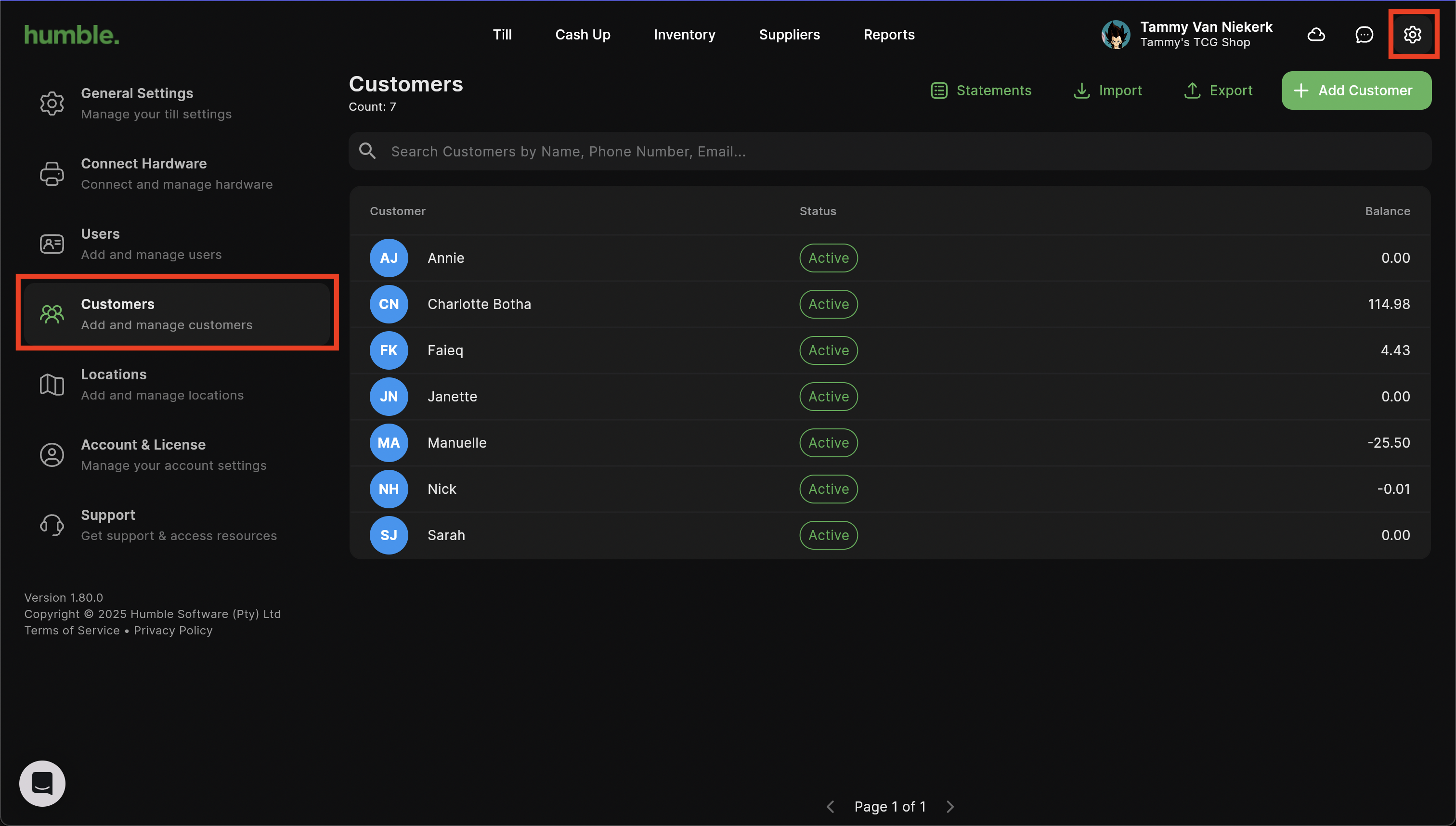Click the Export button

[x=1218, y=91]
